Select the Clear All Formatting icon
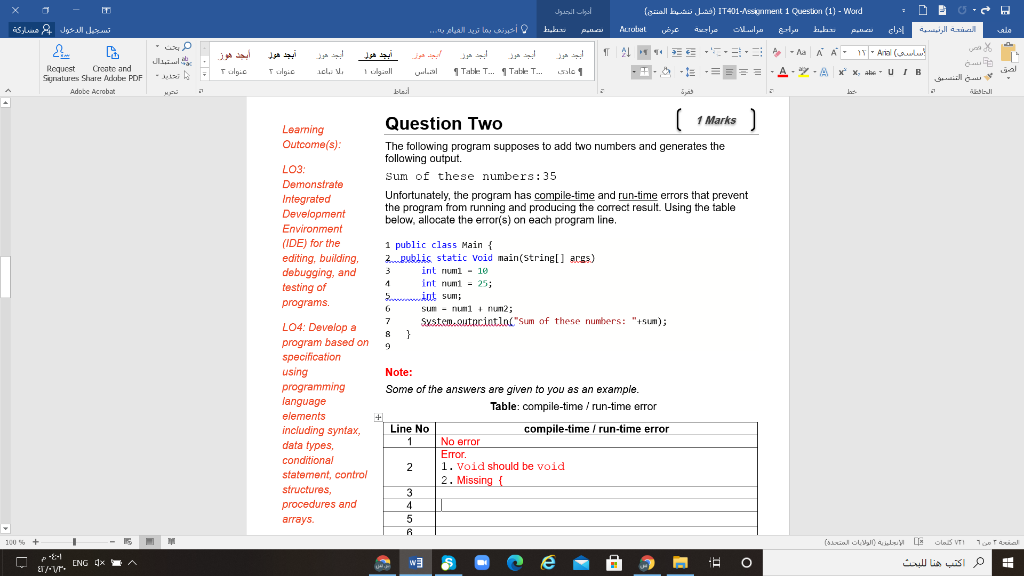The image size is (1024, 576). 776,52
